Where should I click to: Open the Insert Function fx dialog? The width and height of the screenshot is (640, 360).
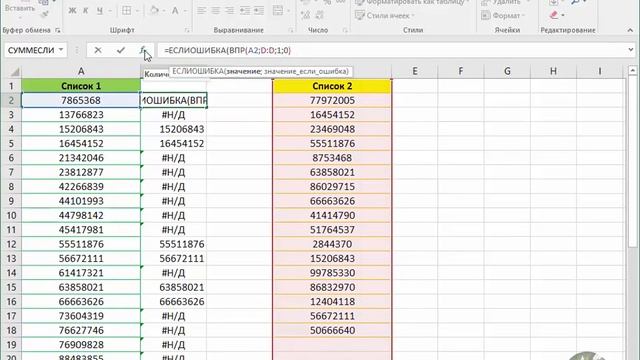pyautogui.click(x=142, y=50)
